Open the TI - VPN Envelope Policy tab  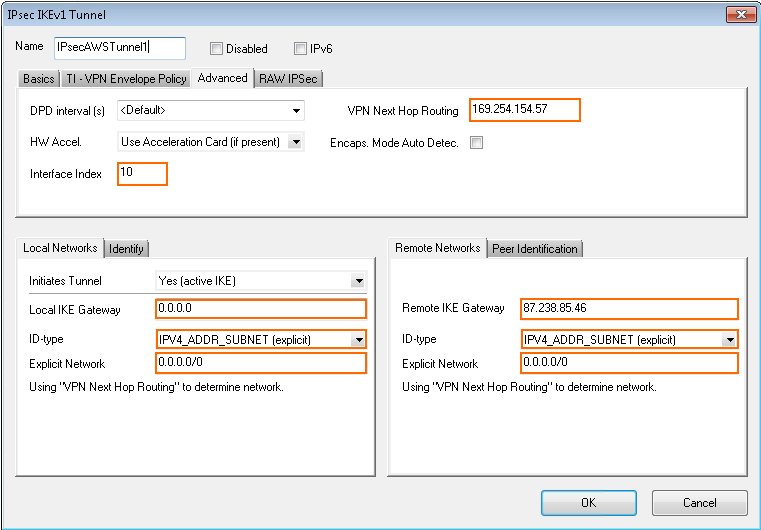[126, 79]
